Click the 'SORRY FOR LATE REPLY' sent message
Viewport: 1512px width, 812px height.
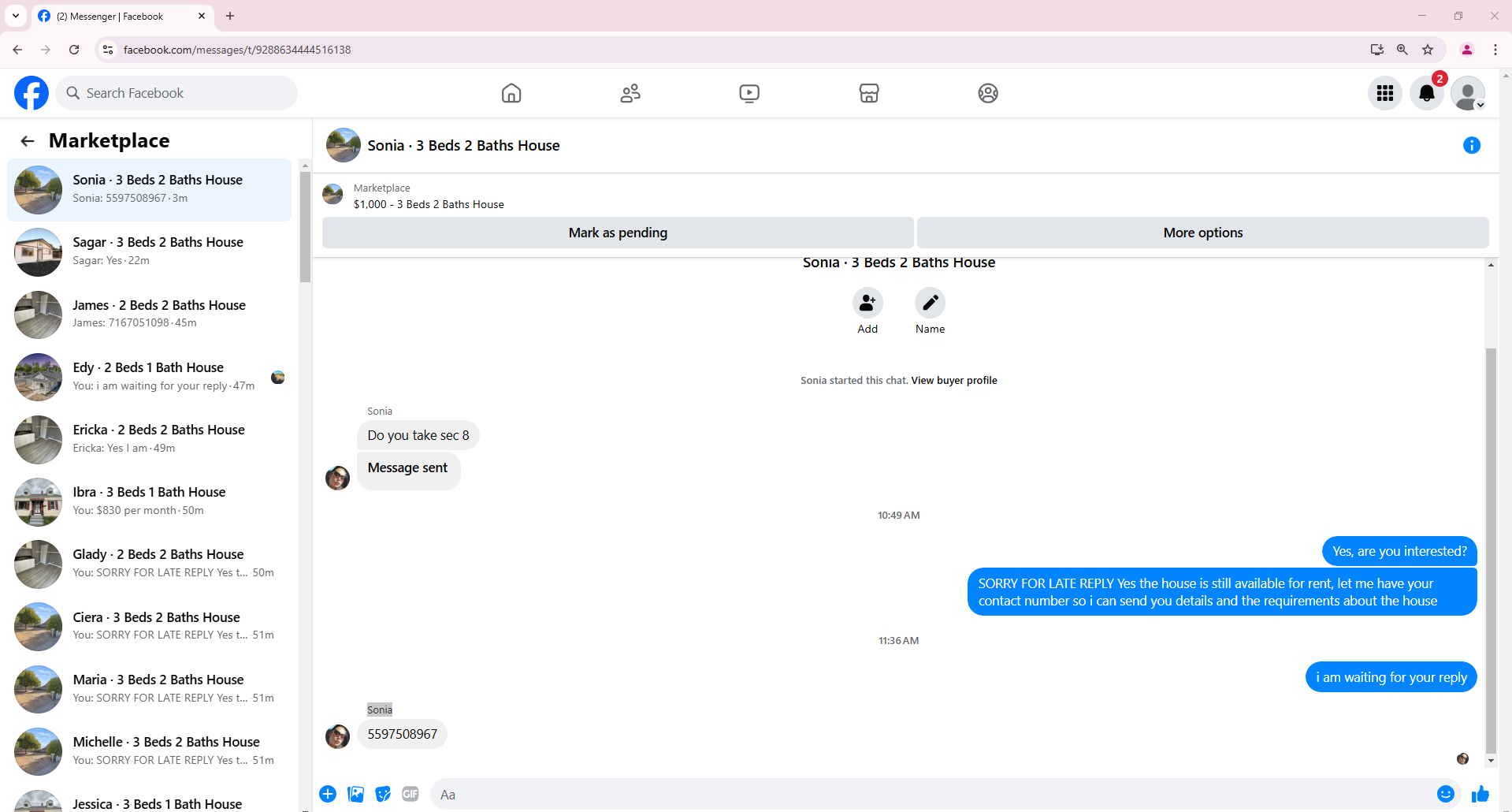pyautogui.click(x=1222, y=592)
